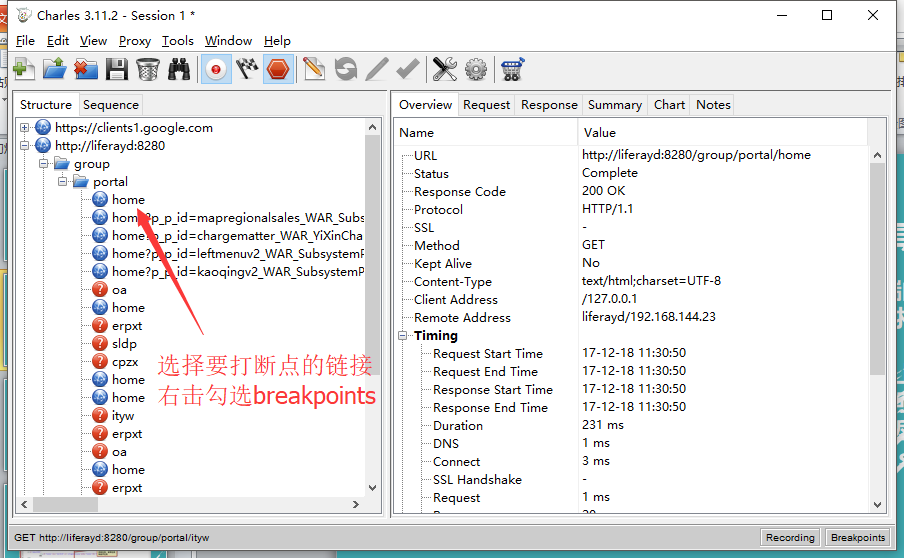Viewport: 904px width, 558px height.
Task: Click the globe icon of https://clients1.google.com
Action: 43,127
